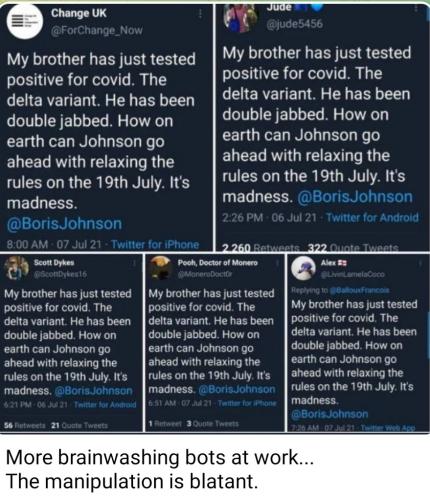Click @BorisJohnson mention in Change UK tweet
The width and height of the screenshot is (430, 500).
pos(64,224)
